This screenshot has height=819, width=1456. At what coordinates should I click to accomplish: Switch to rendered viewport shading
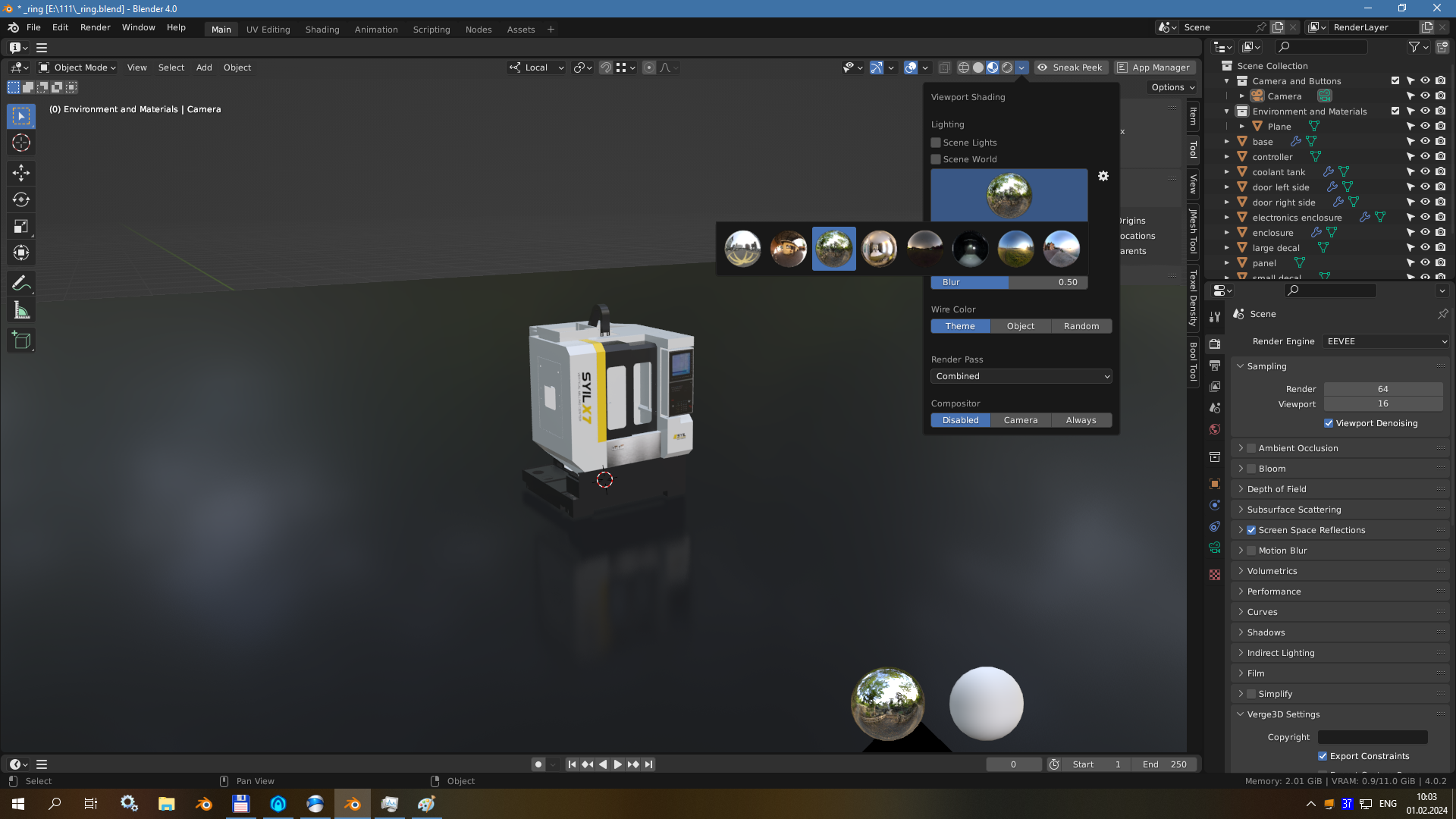click(x=1007, y=67)
